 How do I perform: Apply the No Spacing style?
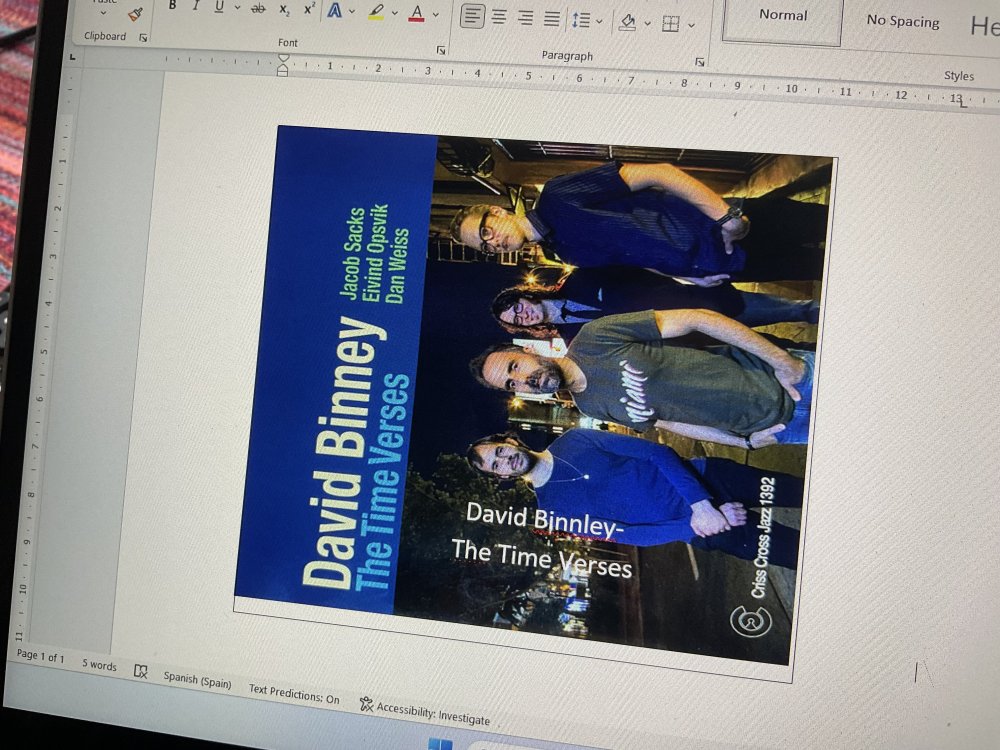[902, 22]
